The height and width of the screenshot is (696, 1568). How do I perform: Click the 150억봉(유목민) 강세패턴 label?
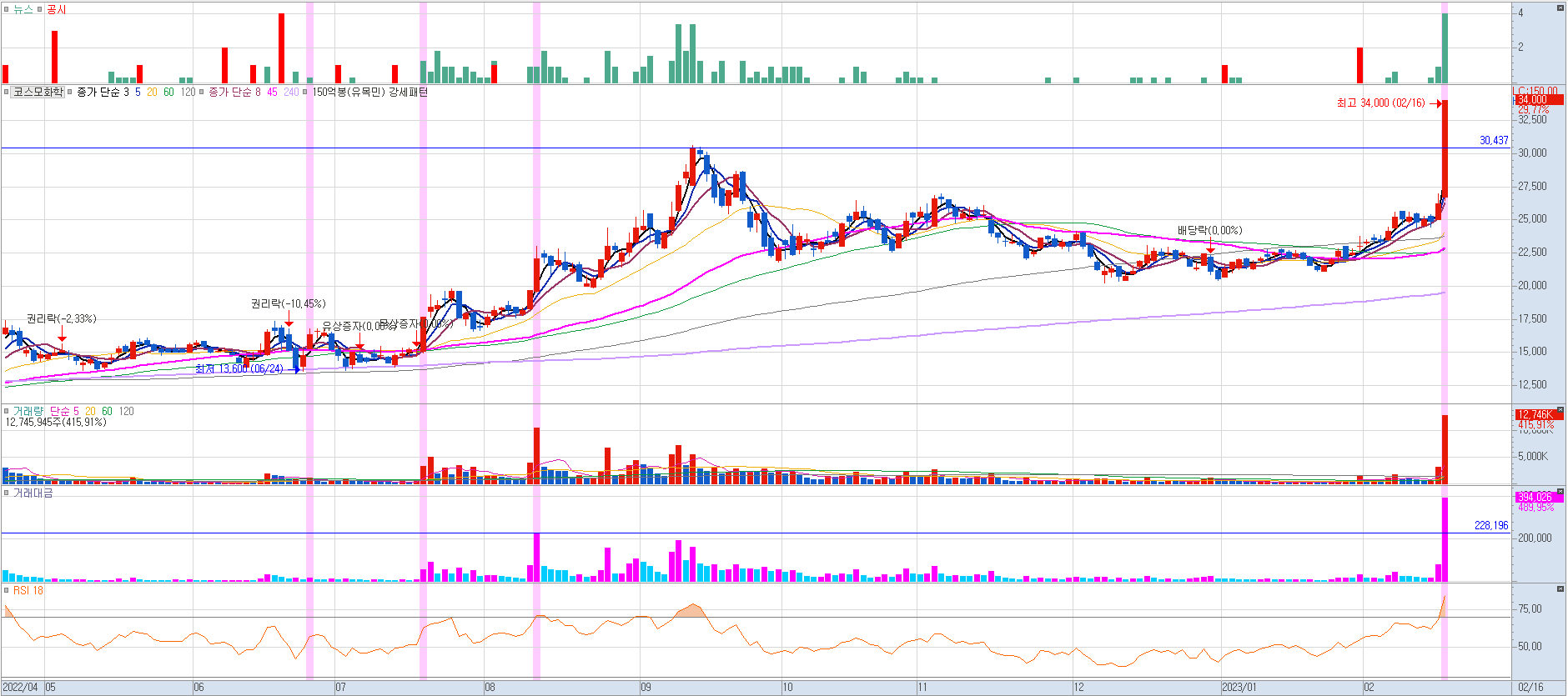[370, 92]
